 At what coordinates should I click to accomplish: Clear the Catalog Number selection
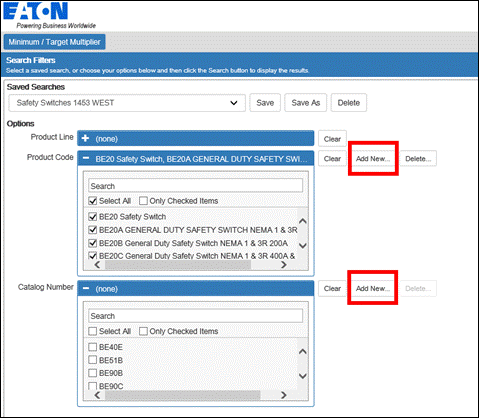(332, 289)
